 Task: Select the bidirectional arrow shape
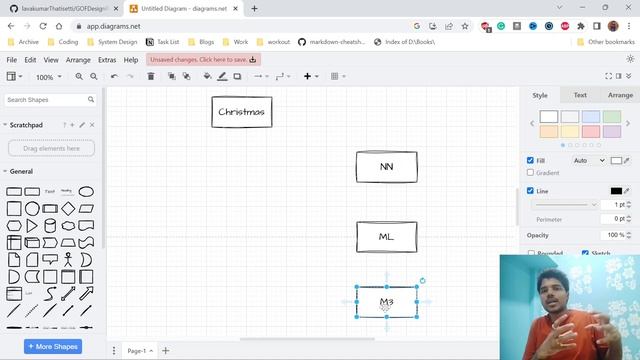(68, 293)
